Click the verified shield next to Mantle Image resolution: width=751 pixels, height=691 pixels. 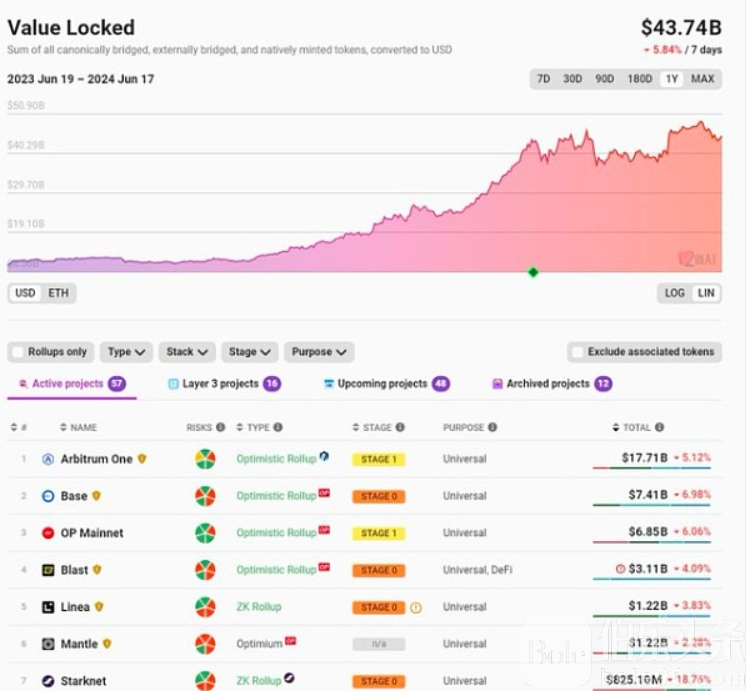point(108,644)
